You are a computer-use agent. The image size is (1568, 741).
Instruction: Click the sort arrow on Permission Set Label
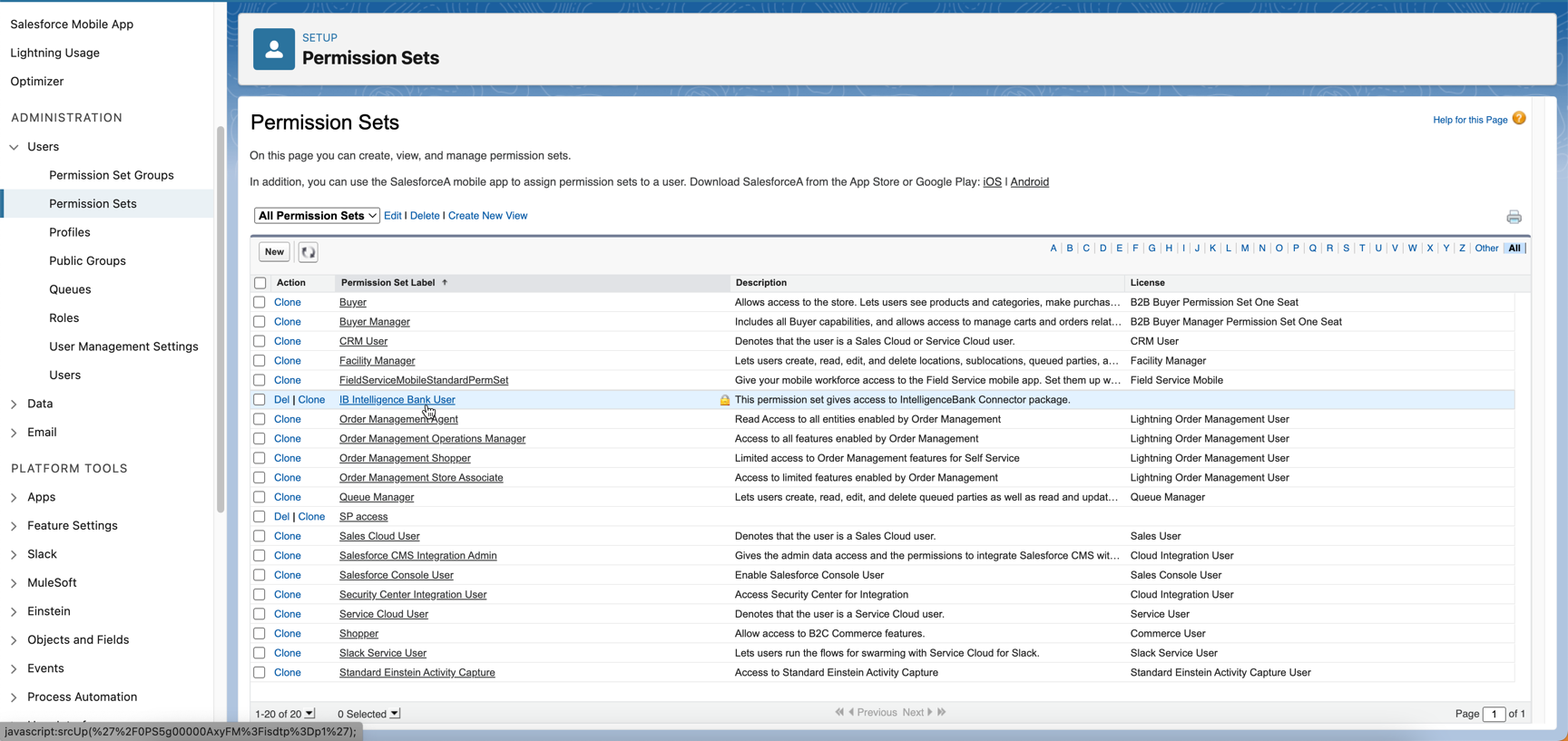tap(445, 283)
